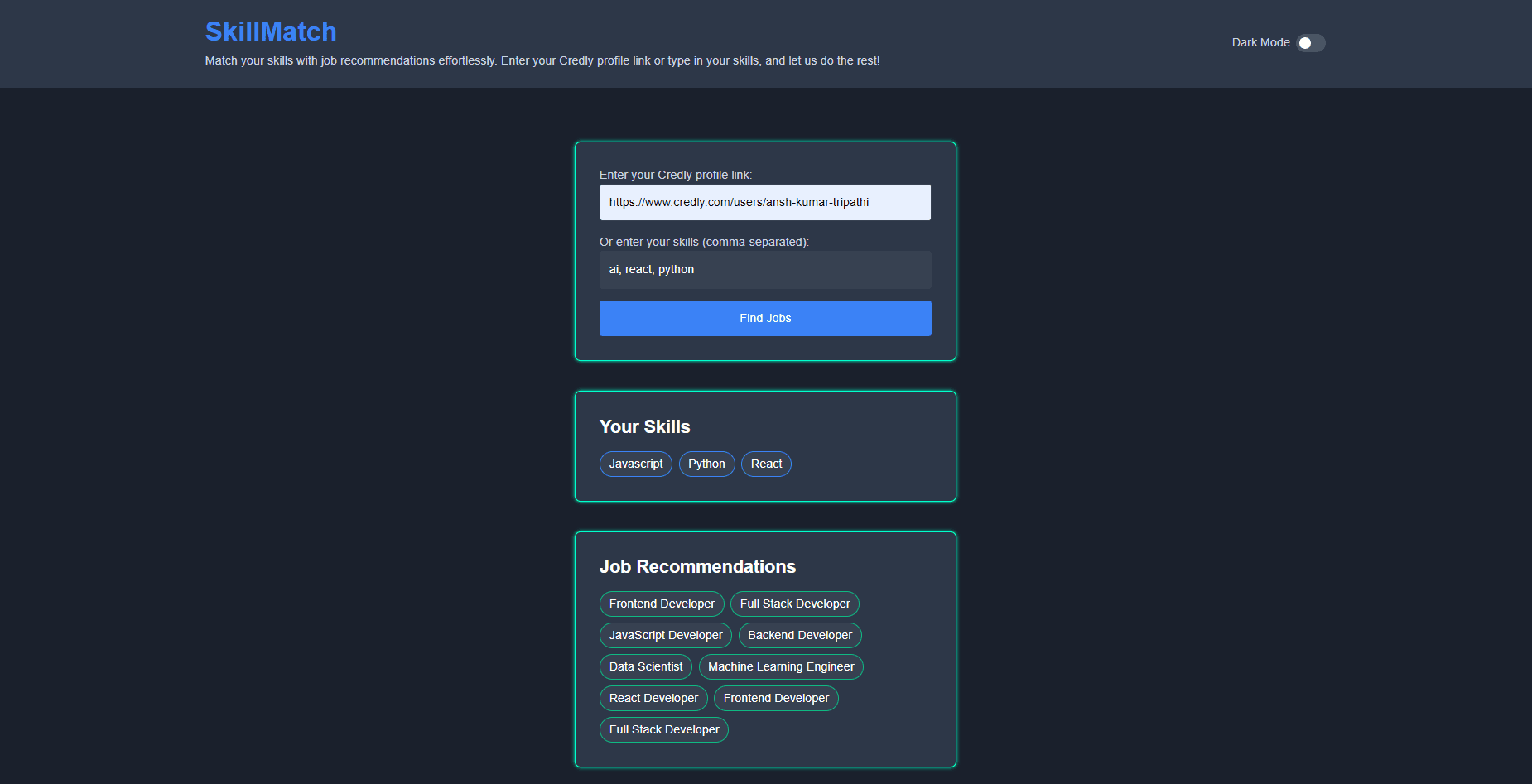Click the Full Stack Developer job next to Frontend Developer
The height and width of the screenshot is (784, 1532).
(794, 604)
